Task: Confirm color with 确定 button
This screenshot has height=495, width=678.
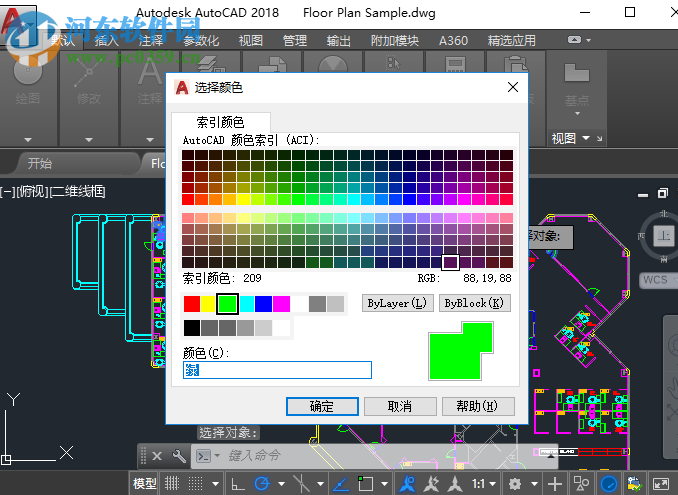Action: 322,406
